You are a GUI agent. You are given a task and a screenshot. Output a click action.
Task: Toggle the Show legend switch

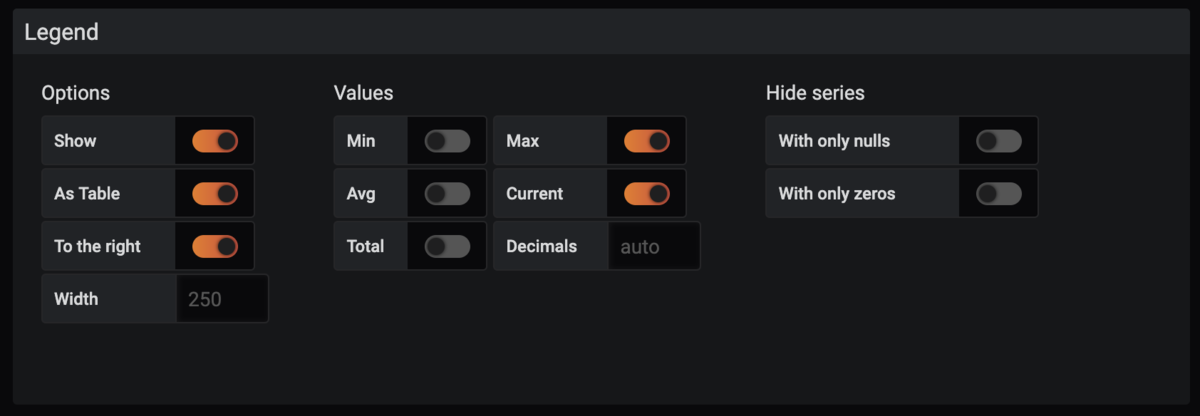coord(215,141)
